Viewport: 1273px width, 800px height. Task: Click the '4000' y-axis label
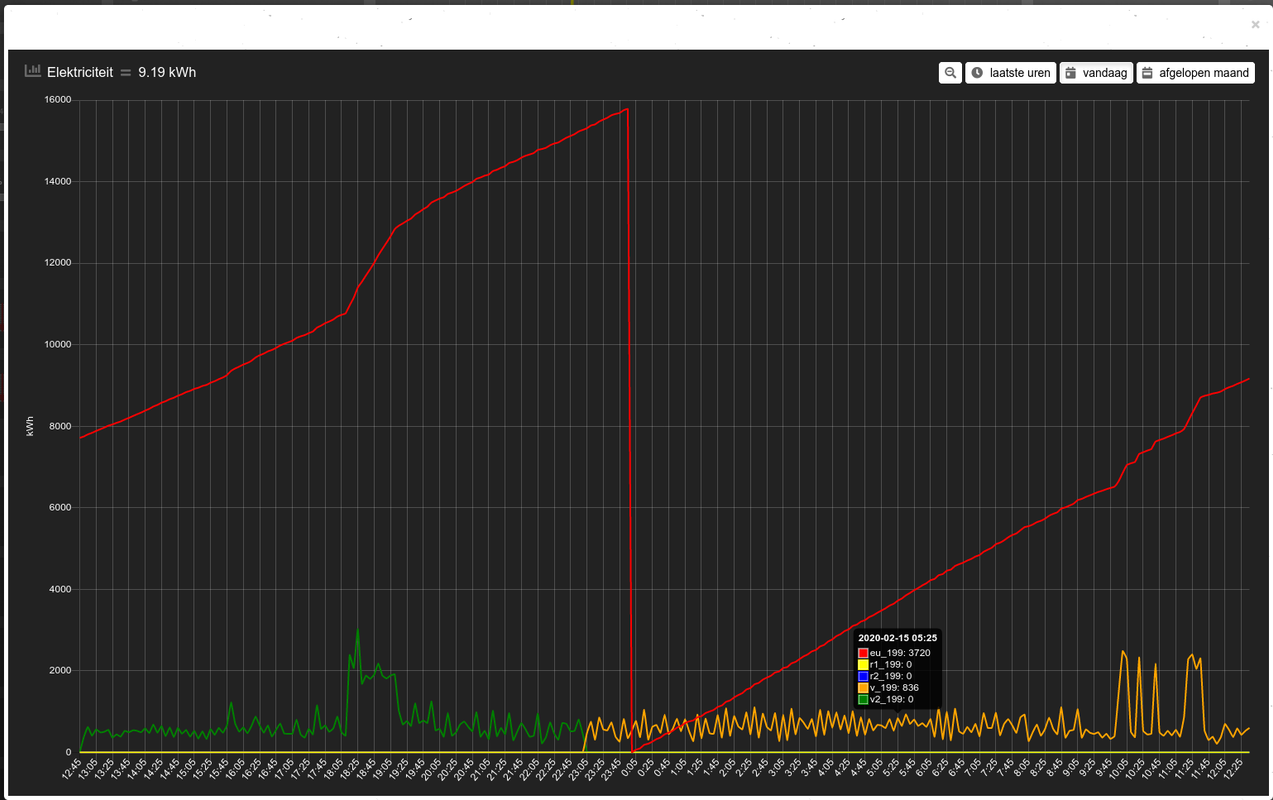point(60,590)
